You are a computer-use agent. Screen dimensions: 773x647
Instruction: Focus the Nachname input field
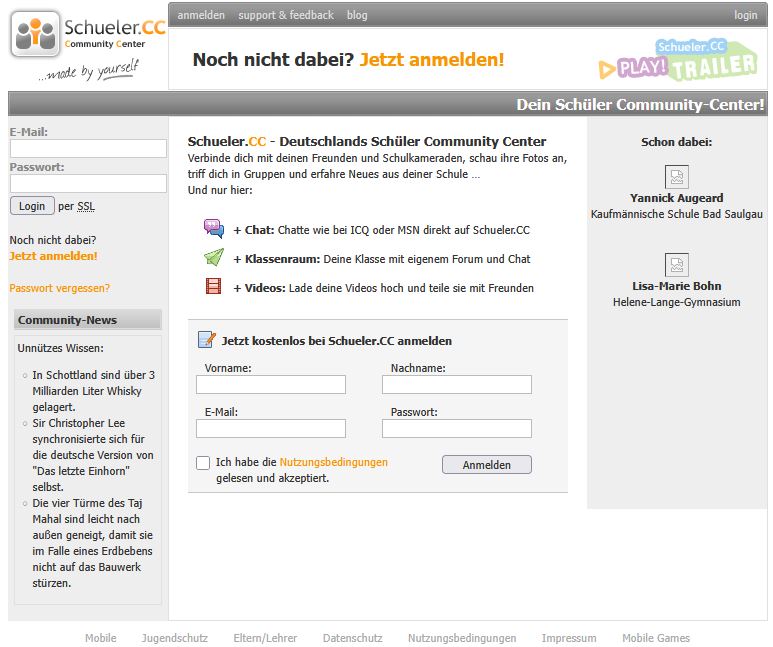pyautogui.click(x=457, y=384)
